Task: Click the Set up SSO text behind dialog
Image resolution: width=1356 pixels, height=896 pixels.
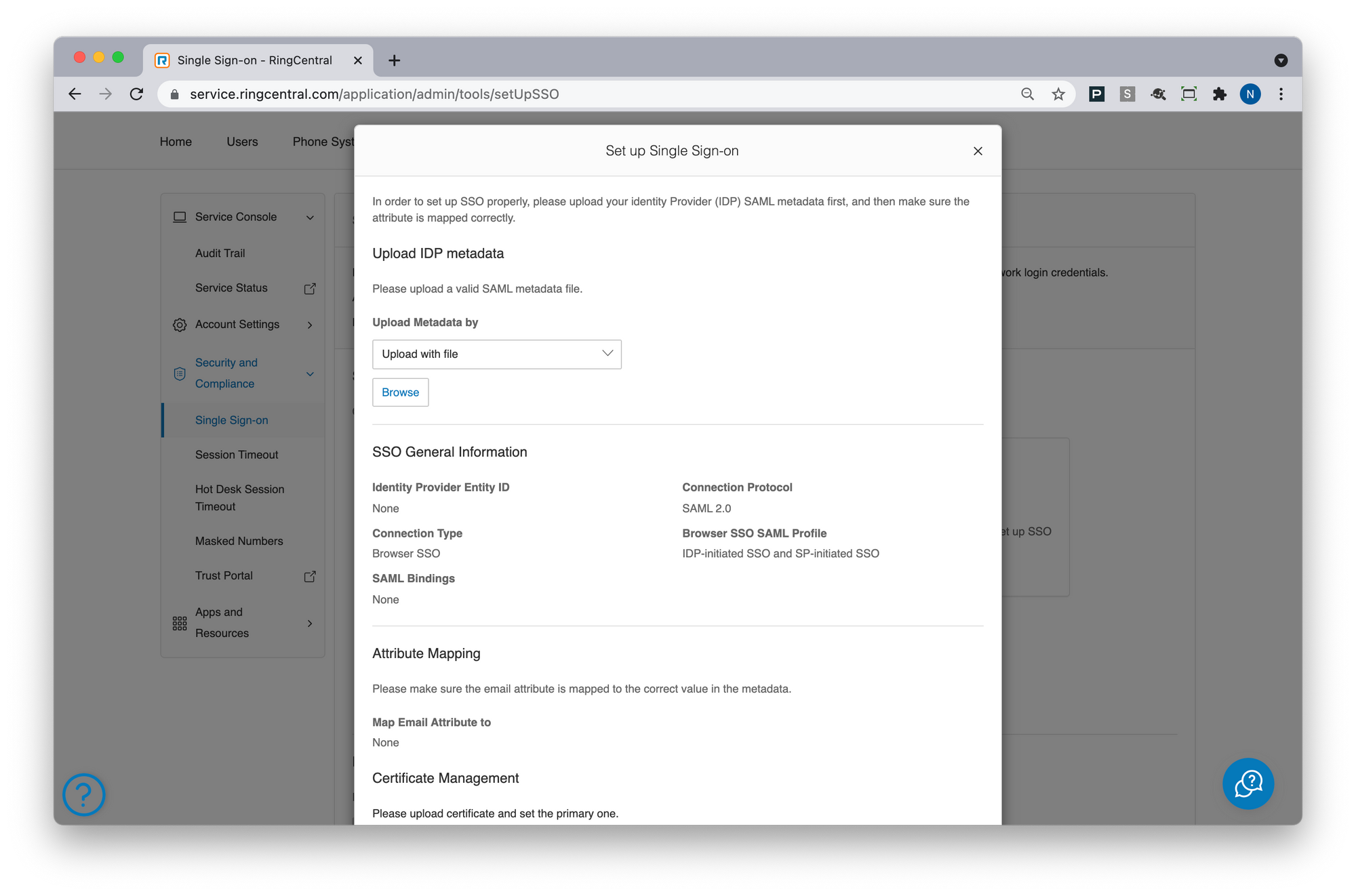Action: tap(1026, 531)
